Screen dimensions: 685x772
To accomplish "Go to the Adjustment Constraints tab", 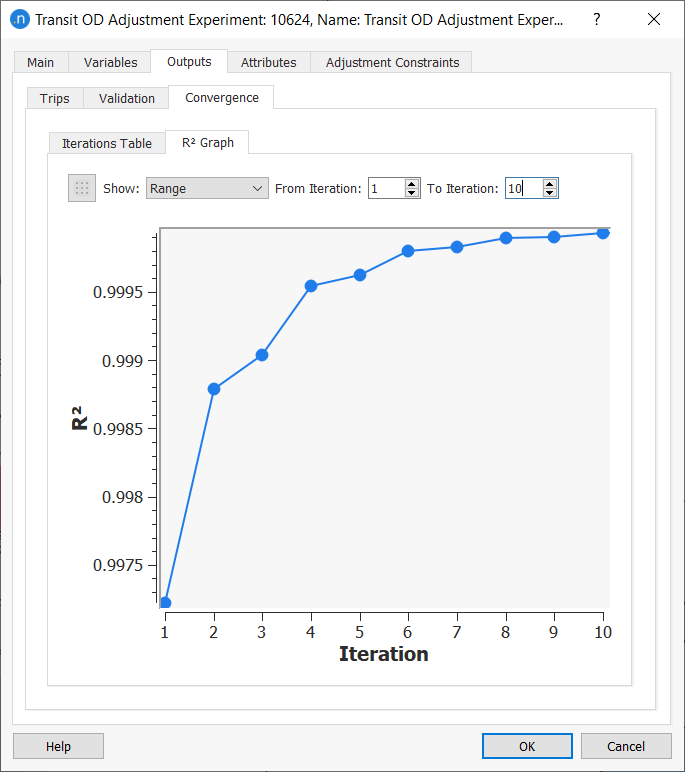I will tap(392, 62).
